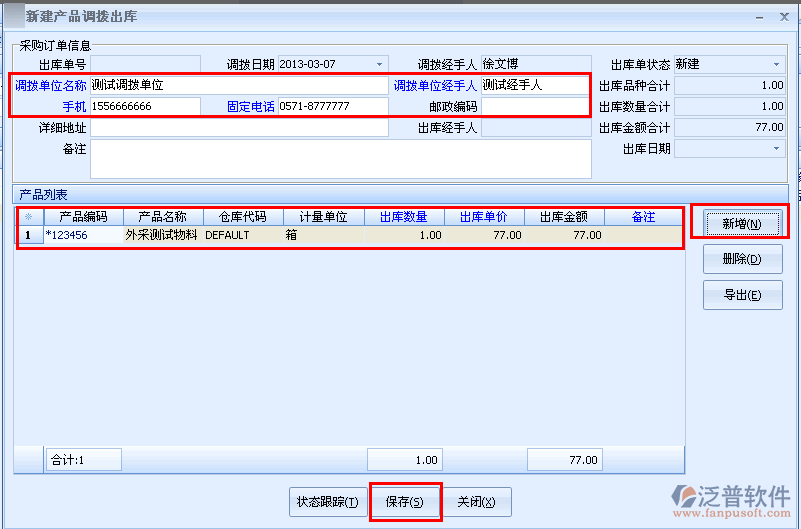Select product code *123456 cell

[83, 236]
